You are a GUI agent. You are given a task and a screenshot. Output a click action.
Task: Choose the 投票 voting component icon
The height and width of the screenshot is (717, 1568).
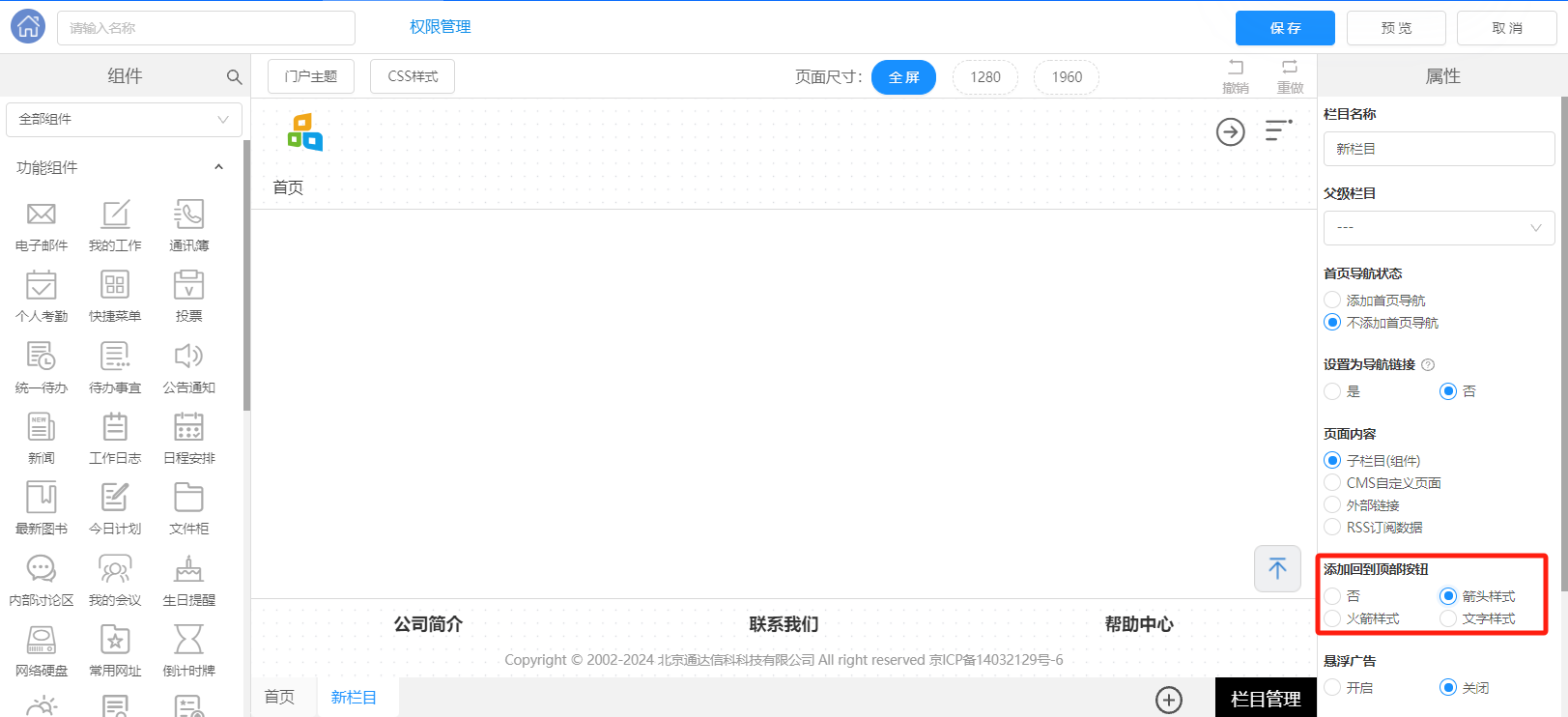click(x=188, y=286)
